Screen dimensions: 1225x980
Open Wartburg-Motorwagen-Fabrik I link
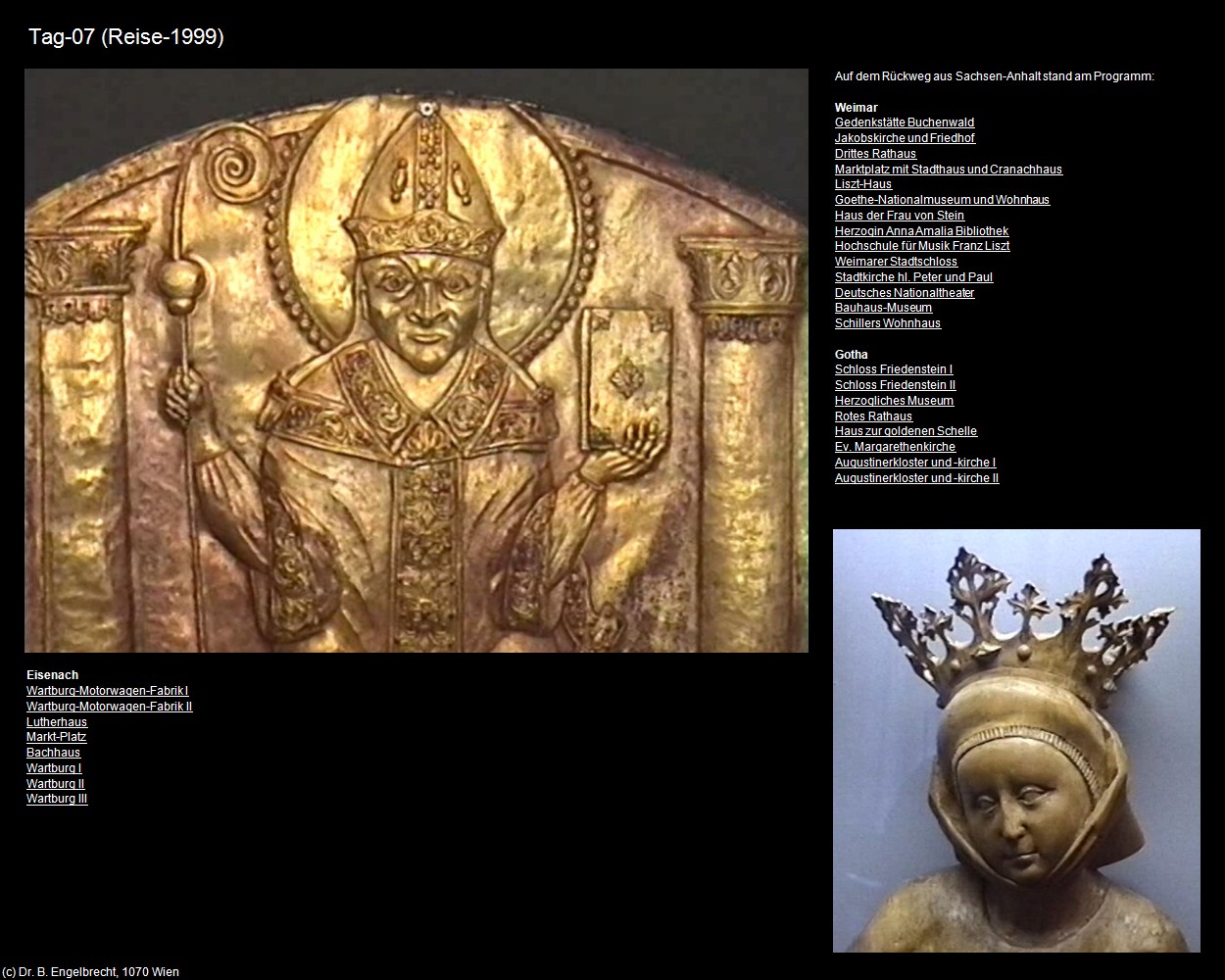tap(108, 691)
